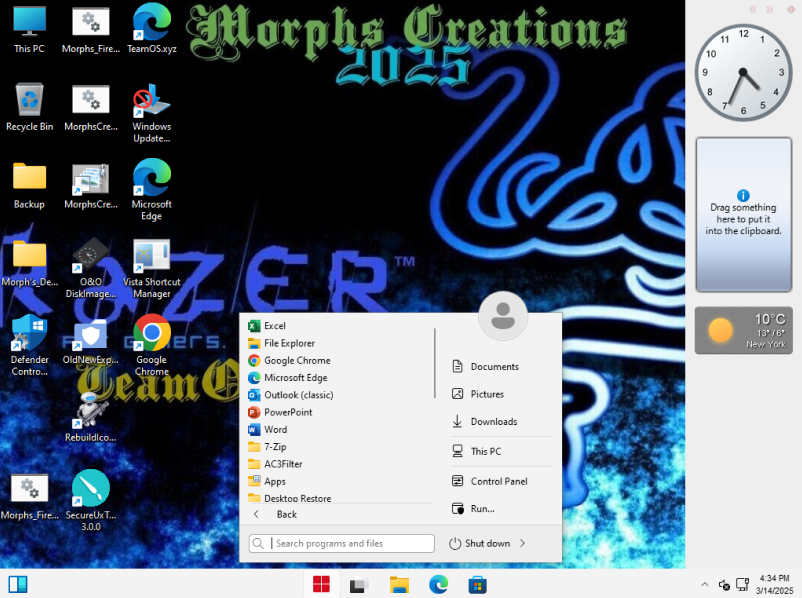Select the Morph's_De... desktop folder

[29, 263]
